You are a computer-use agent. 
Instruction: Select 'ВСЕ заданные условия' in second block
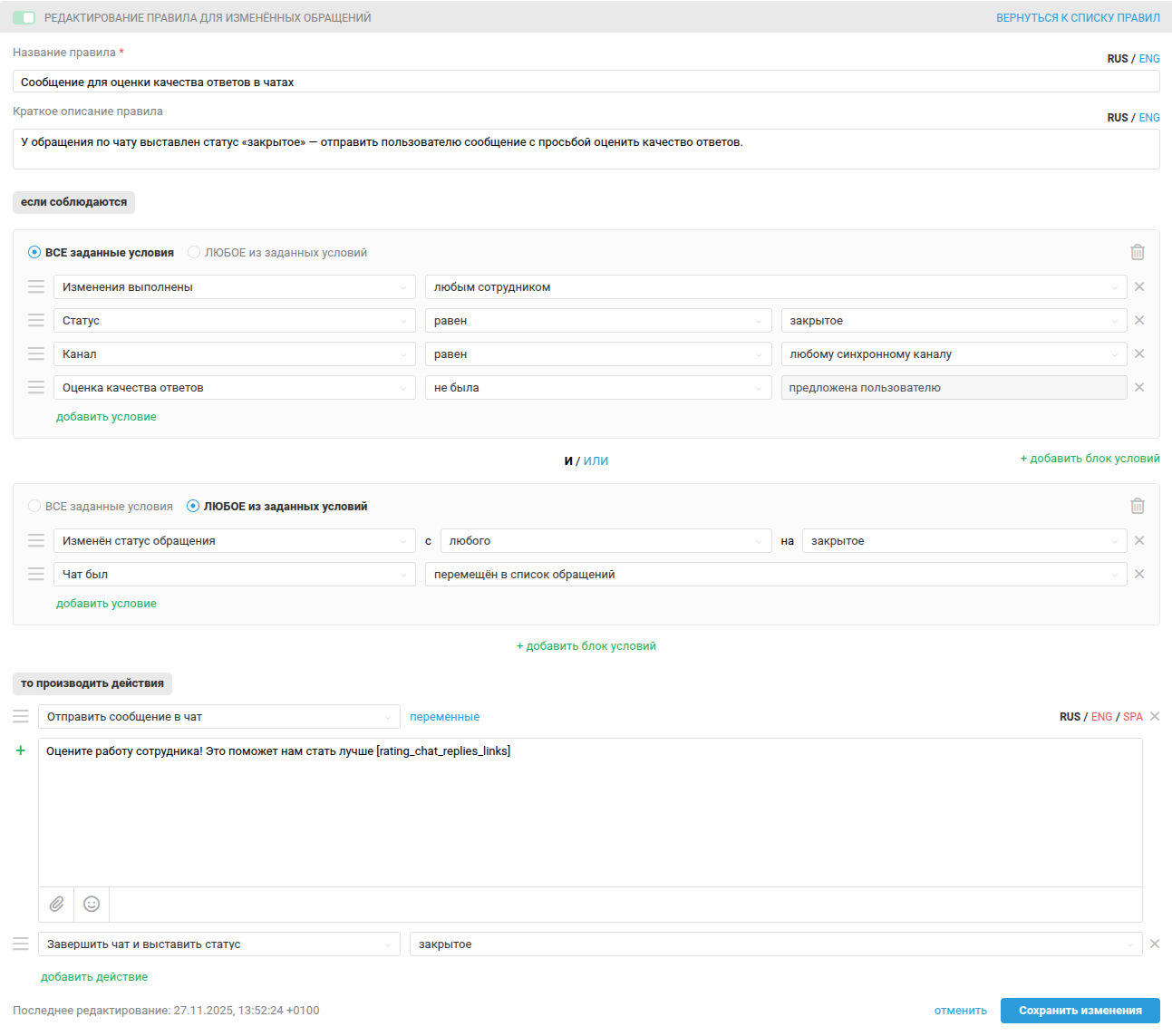(34, 506)
